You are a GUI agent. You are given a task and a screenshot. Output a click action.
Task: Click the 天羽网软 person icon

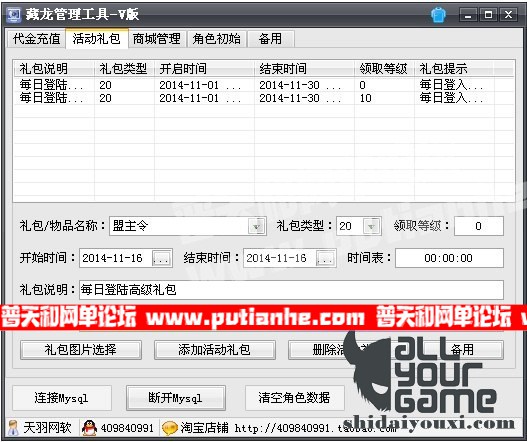click(13, 428)
